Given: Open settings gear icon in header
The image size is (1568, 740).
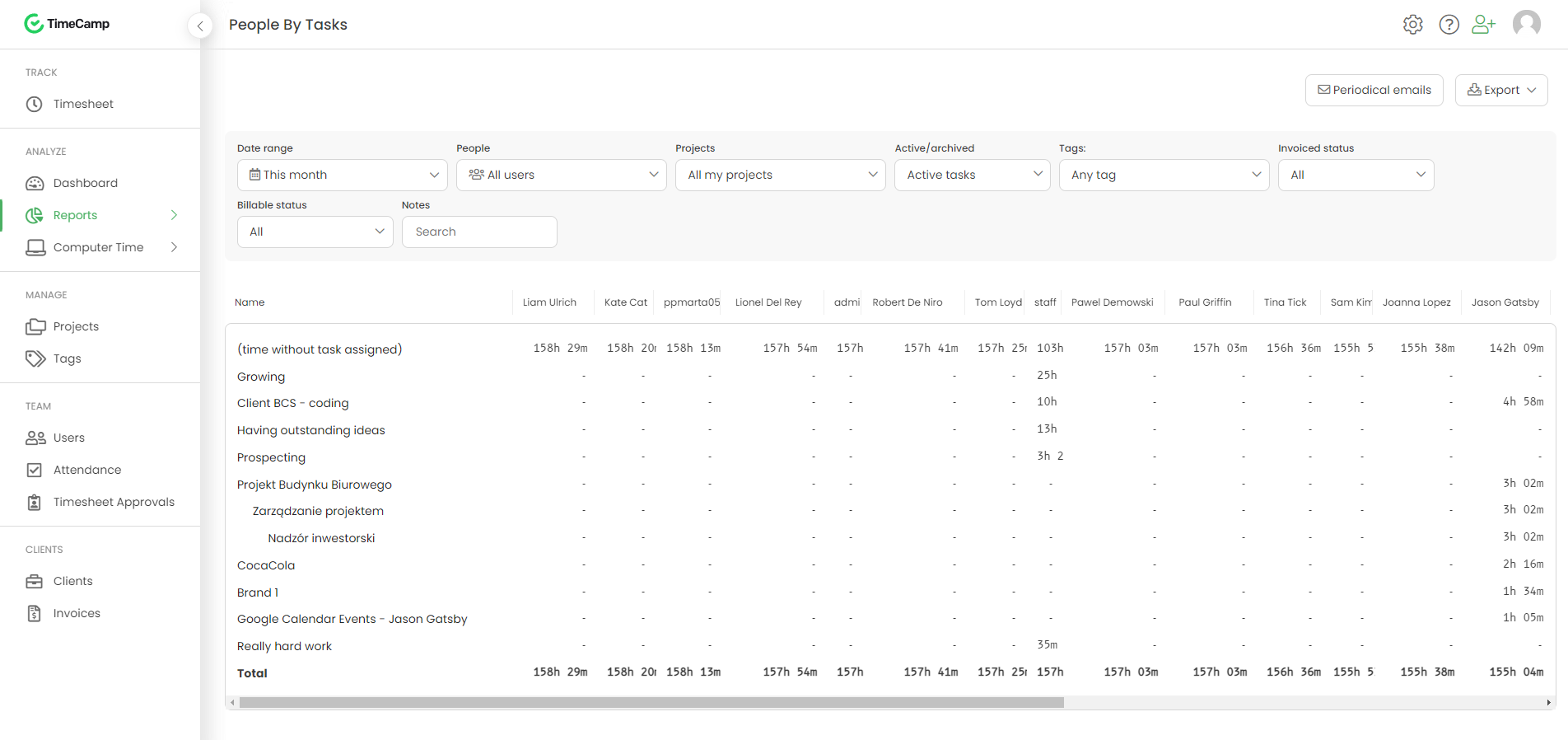Looking at the screenshot, I should click(x=1412, y=25).
